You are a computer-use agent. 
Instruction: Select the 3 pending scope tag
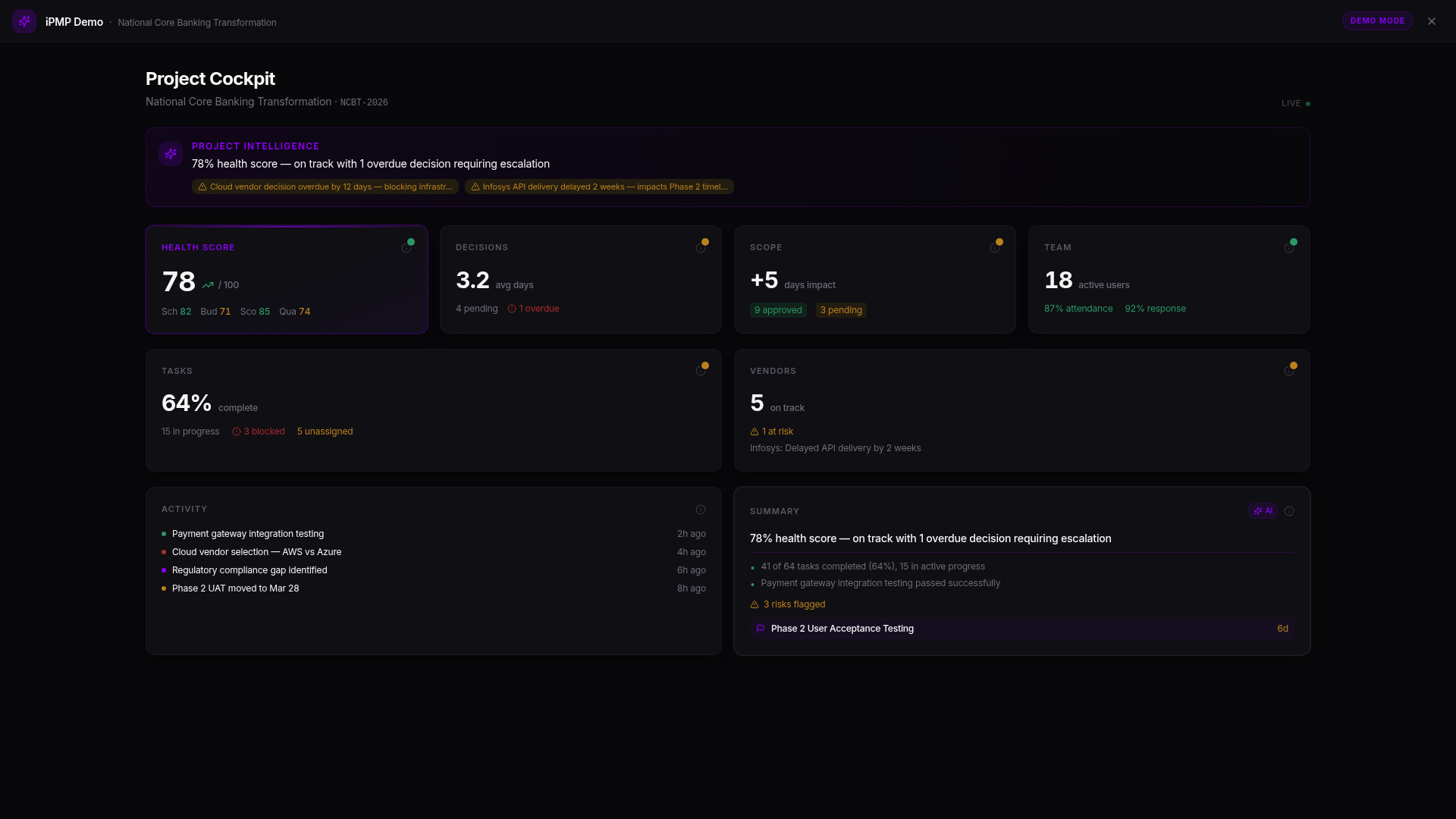pos(841,310)
